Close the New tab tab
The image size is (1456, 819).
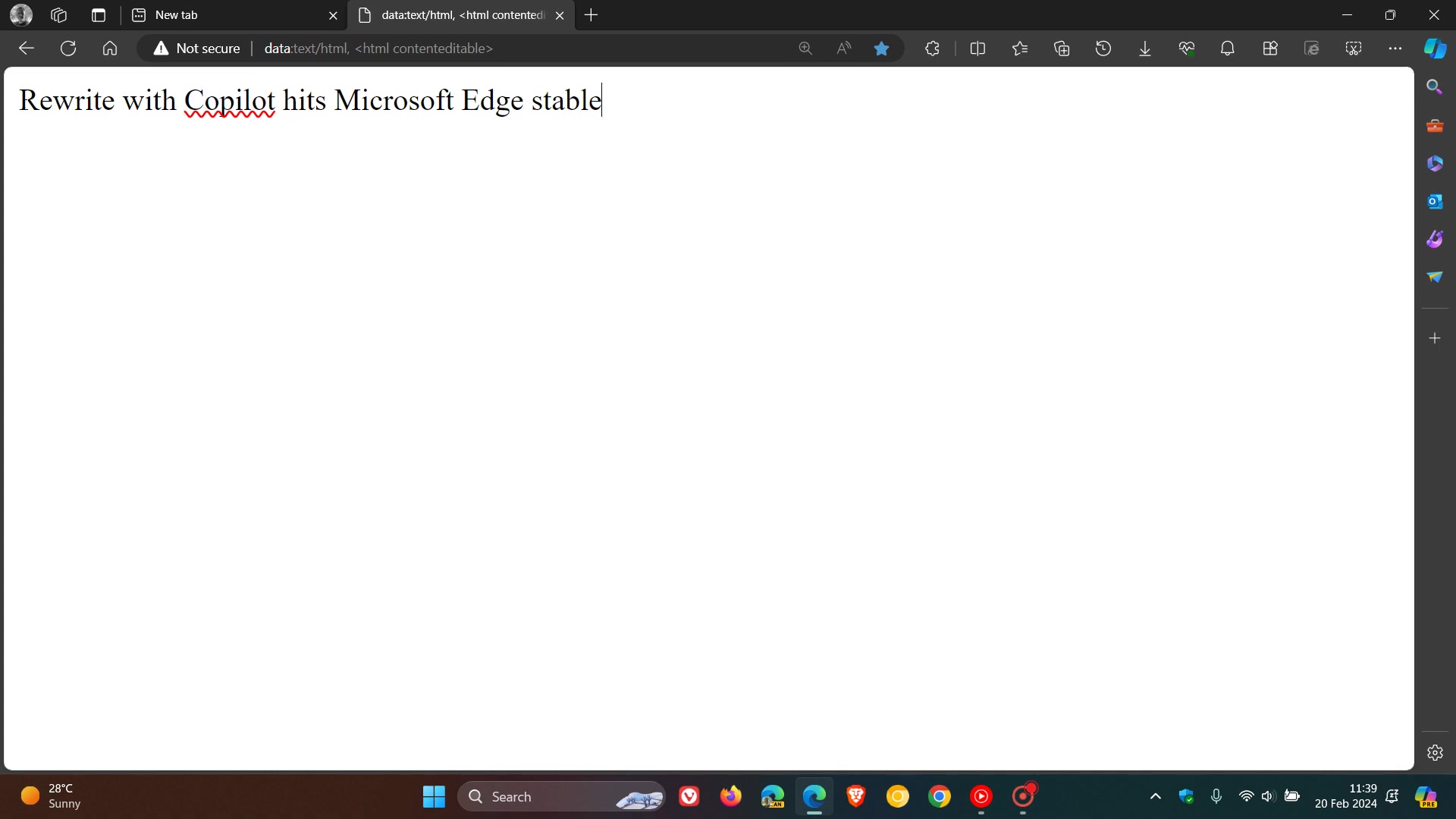coord(333,15)
